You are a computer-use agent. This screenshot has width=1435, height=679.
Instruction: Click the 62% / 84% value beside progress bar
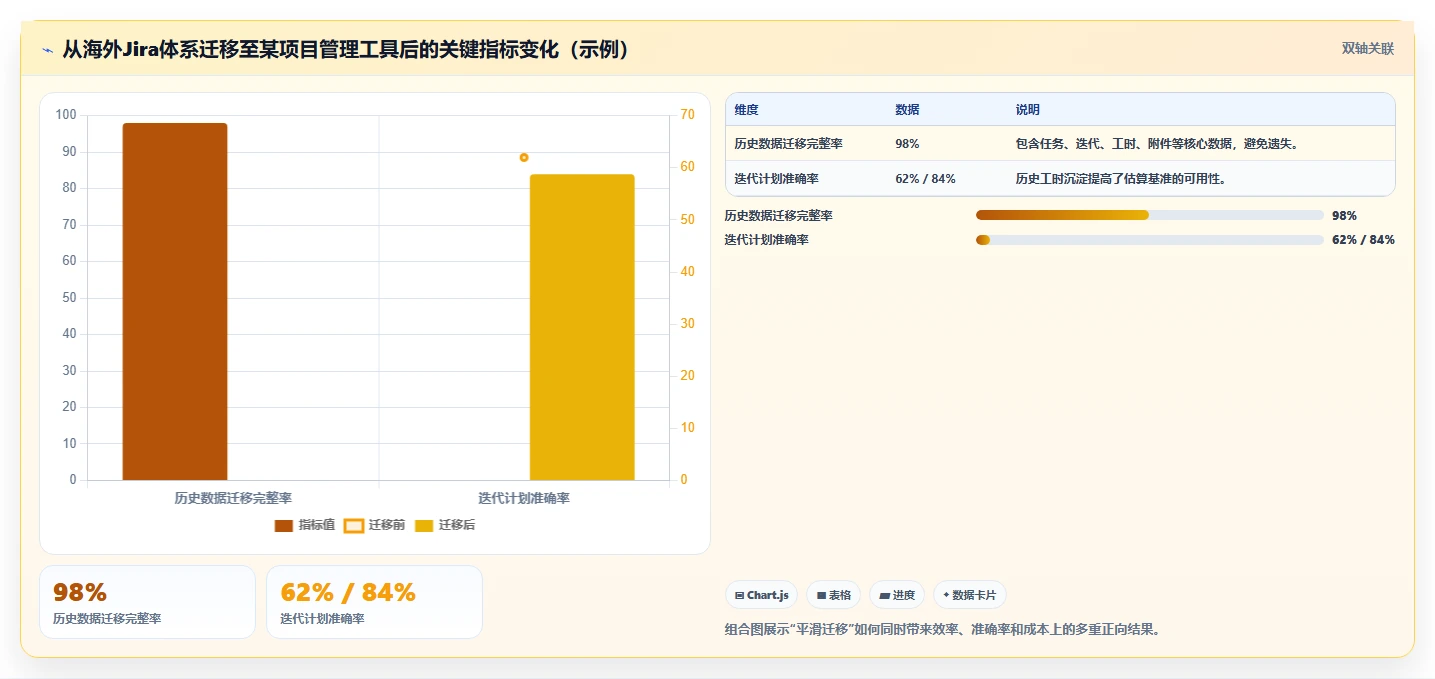pyautogui.click(x=1363, y=240)
